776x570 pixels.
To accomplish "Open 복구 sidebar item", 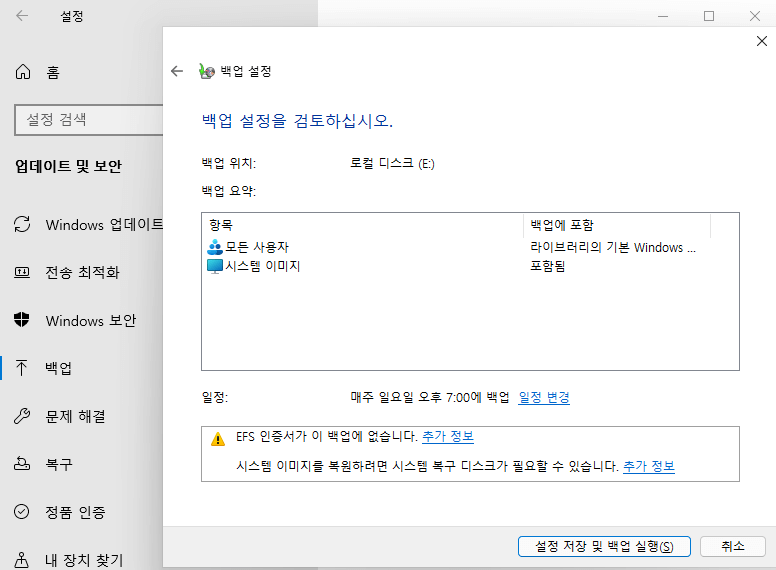I will coord(81,464).
